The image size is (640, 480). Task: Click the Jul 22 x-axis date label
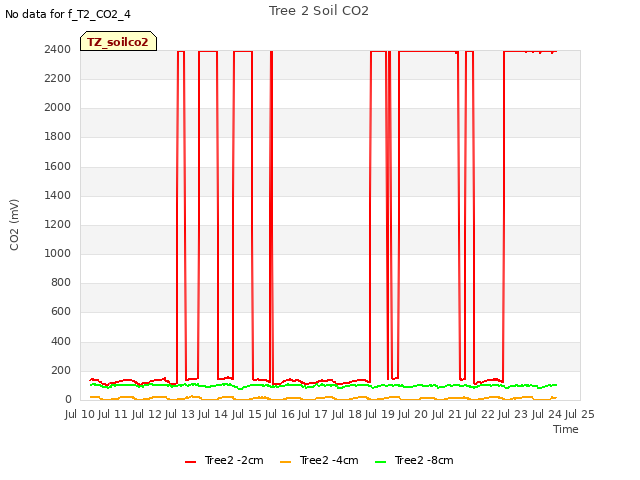click(480, 414)
